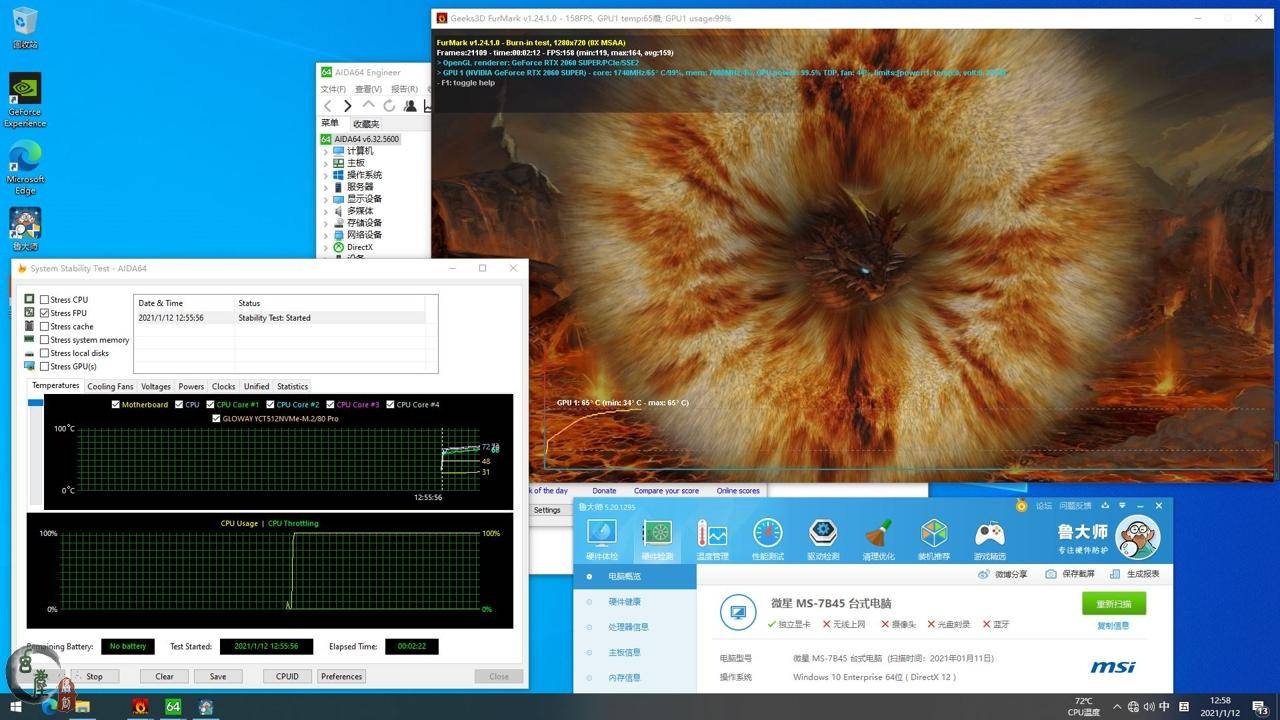
Task: Enable Stress local disks checkbox
Action: [x=44, y=353]
